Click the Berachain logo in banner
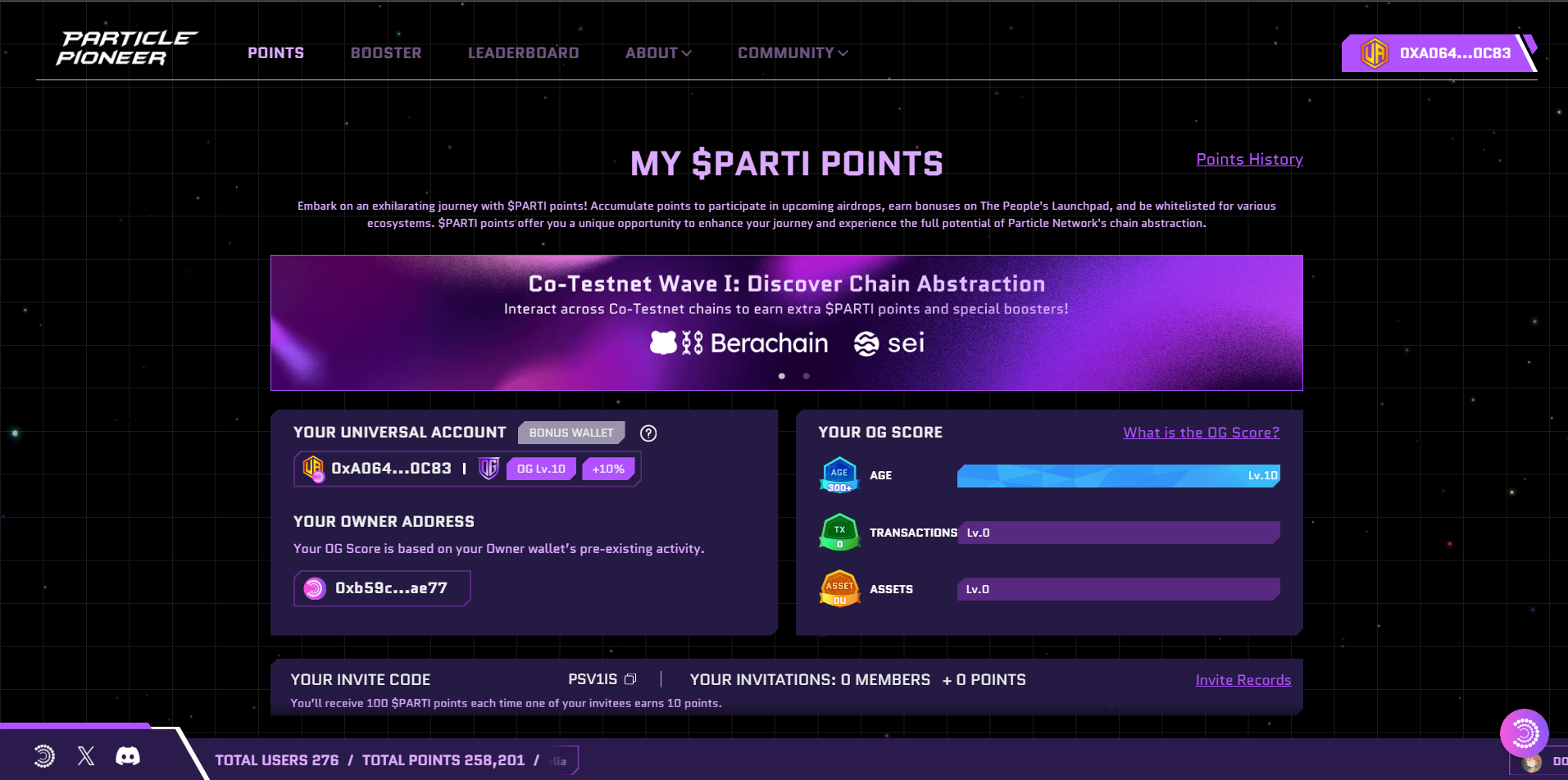Screen dimensions: 1568x780 pos(739,343)
